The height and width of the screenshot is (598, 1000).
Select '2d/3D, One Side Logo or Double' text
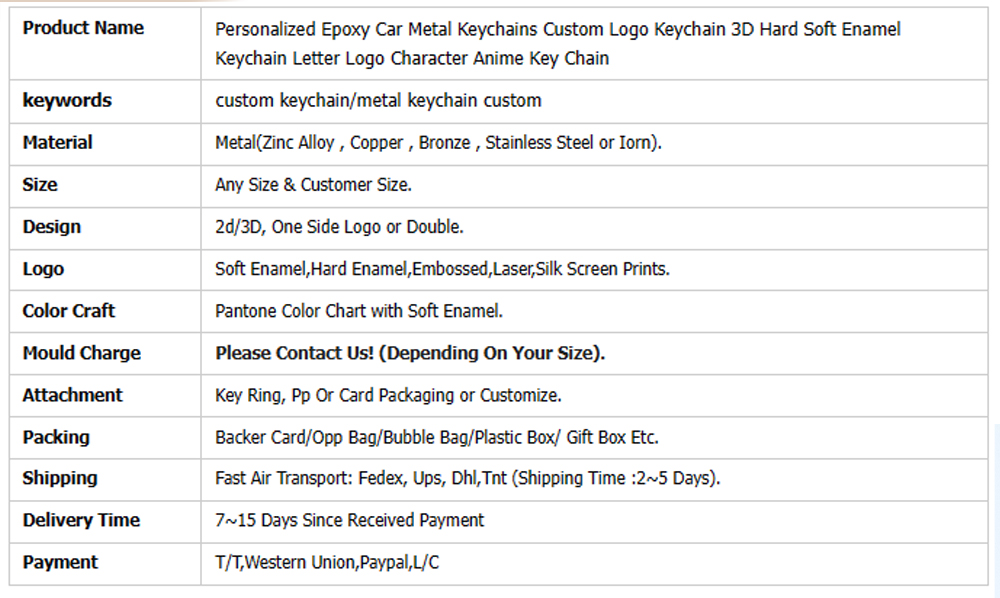click(x=339, y=227)
